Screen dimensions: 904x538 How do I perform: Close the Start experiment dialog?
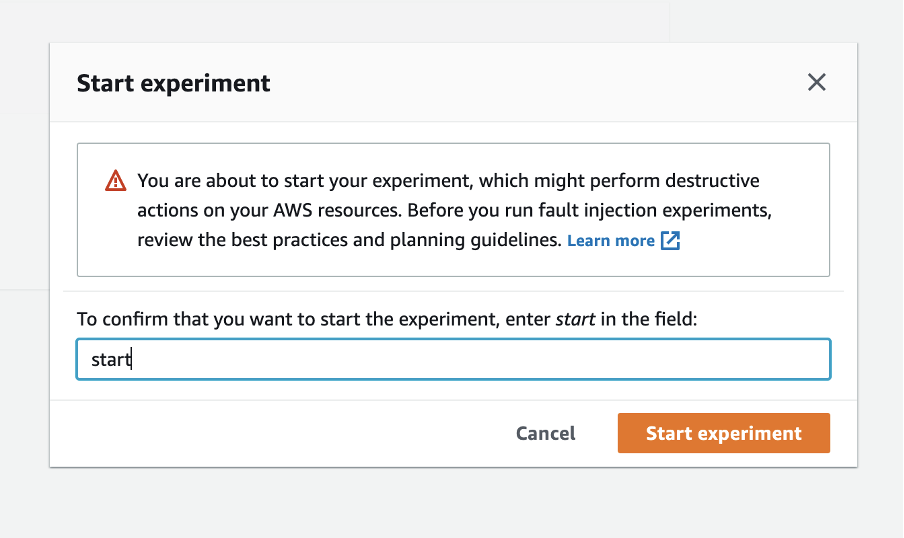[x=817, y=83]
